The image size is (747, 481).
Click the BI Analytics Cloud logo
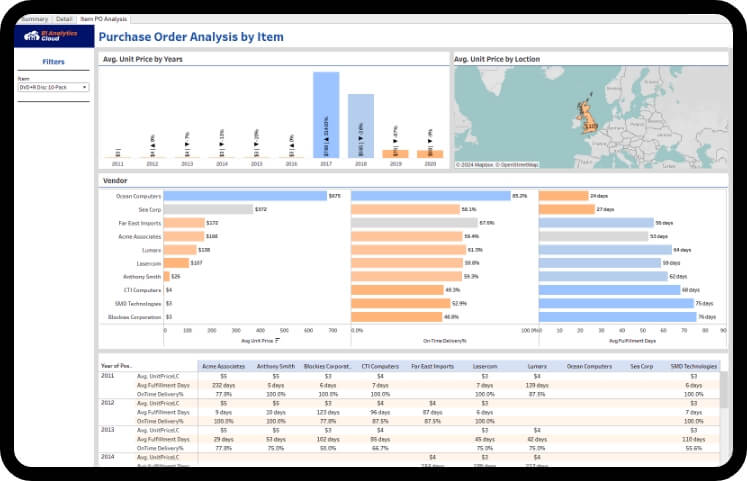(x=51, y=36)
